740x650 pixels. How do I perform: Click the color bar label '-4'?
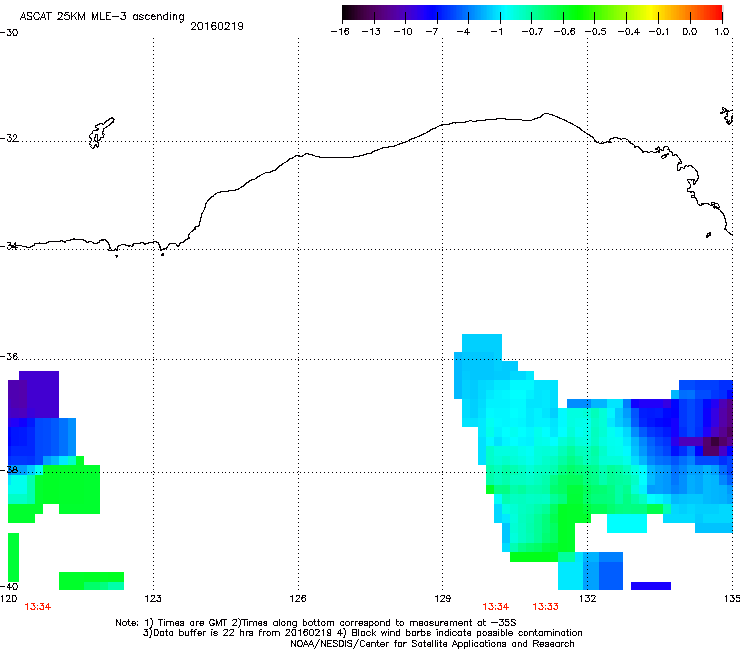(x=463, y=32)
